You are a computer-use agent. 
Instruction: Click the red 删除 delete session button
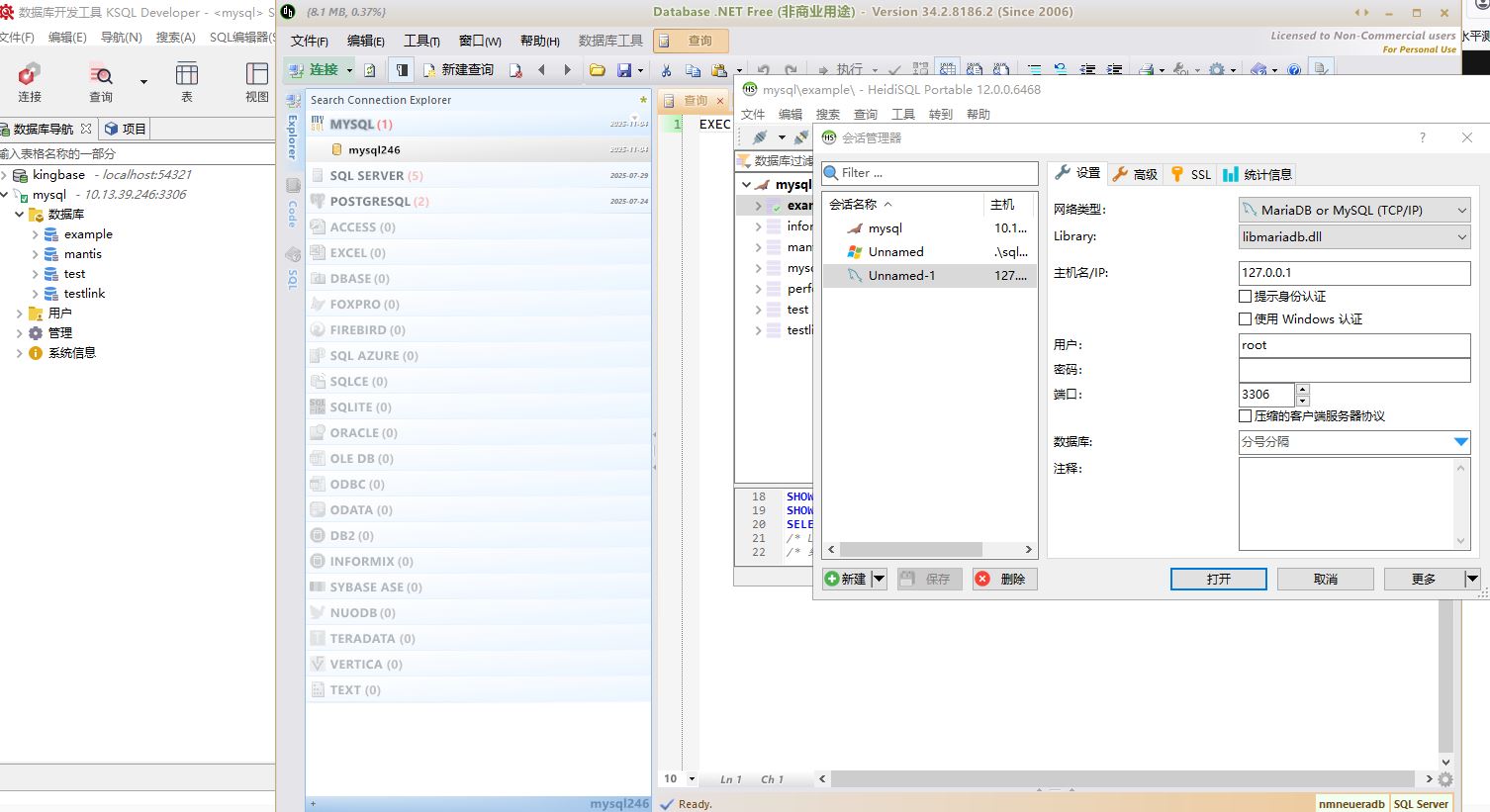tap(1003, 579)
